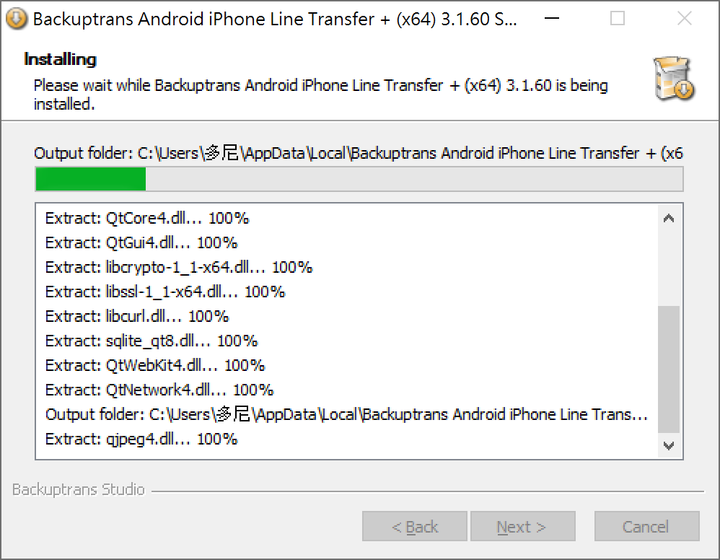Screen dimensions: 720x560
Task: Click the log scrollbar down arrow
Action: [669, 445]
